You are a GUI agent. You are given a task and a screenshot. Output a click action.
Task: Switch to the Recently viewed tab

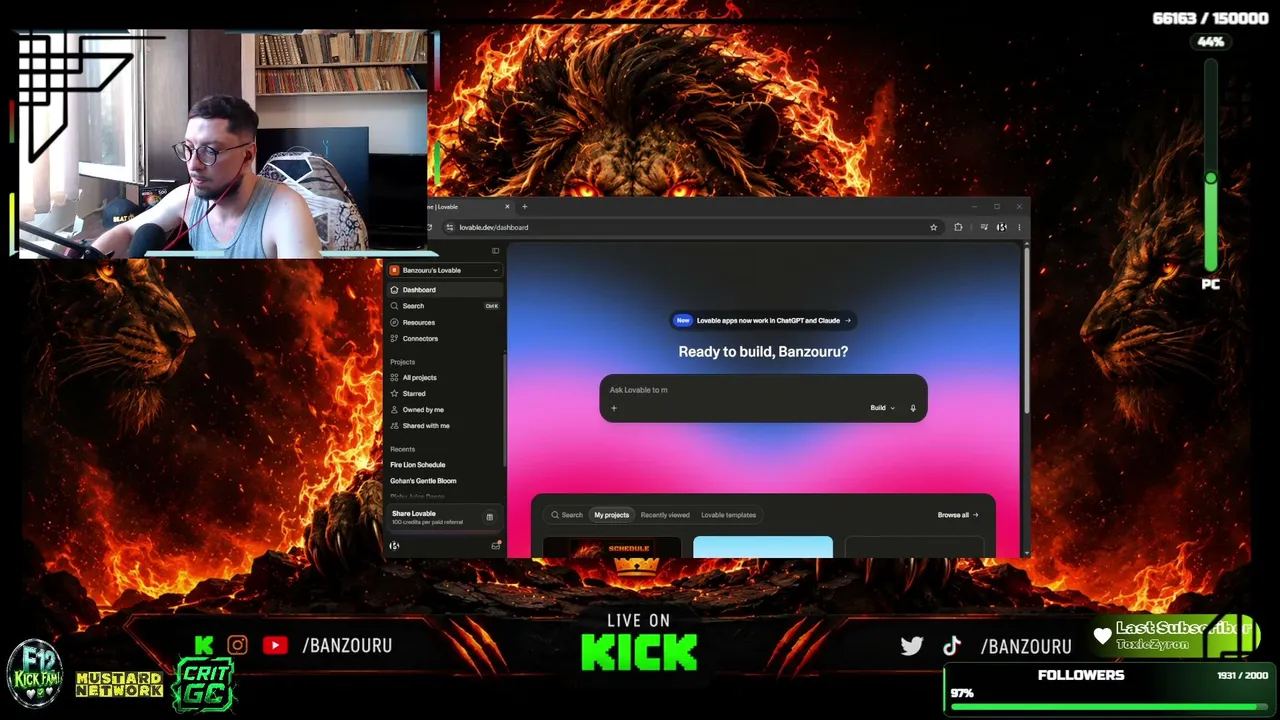[665, 515]
